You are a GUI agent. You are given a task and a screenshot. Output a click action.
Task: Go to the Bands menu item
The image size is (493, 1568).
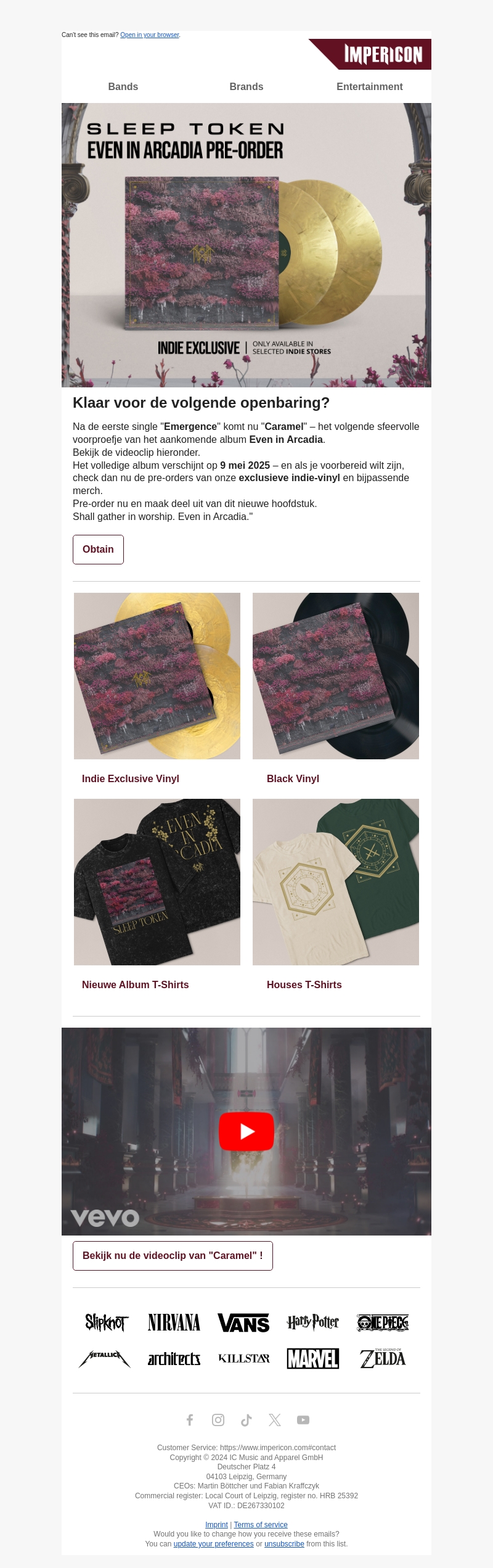coord(123,87)
